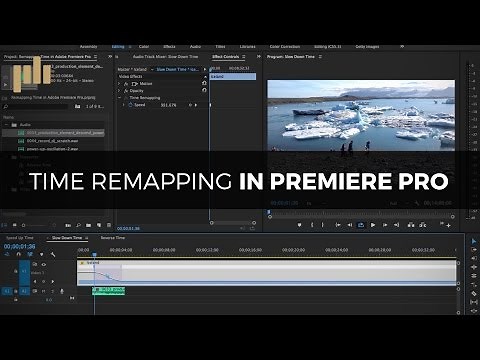Select the green audio clip on A1
The image size is (480, 360).
pyautogui.click(x=108, y=291)
